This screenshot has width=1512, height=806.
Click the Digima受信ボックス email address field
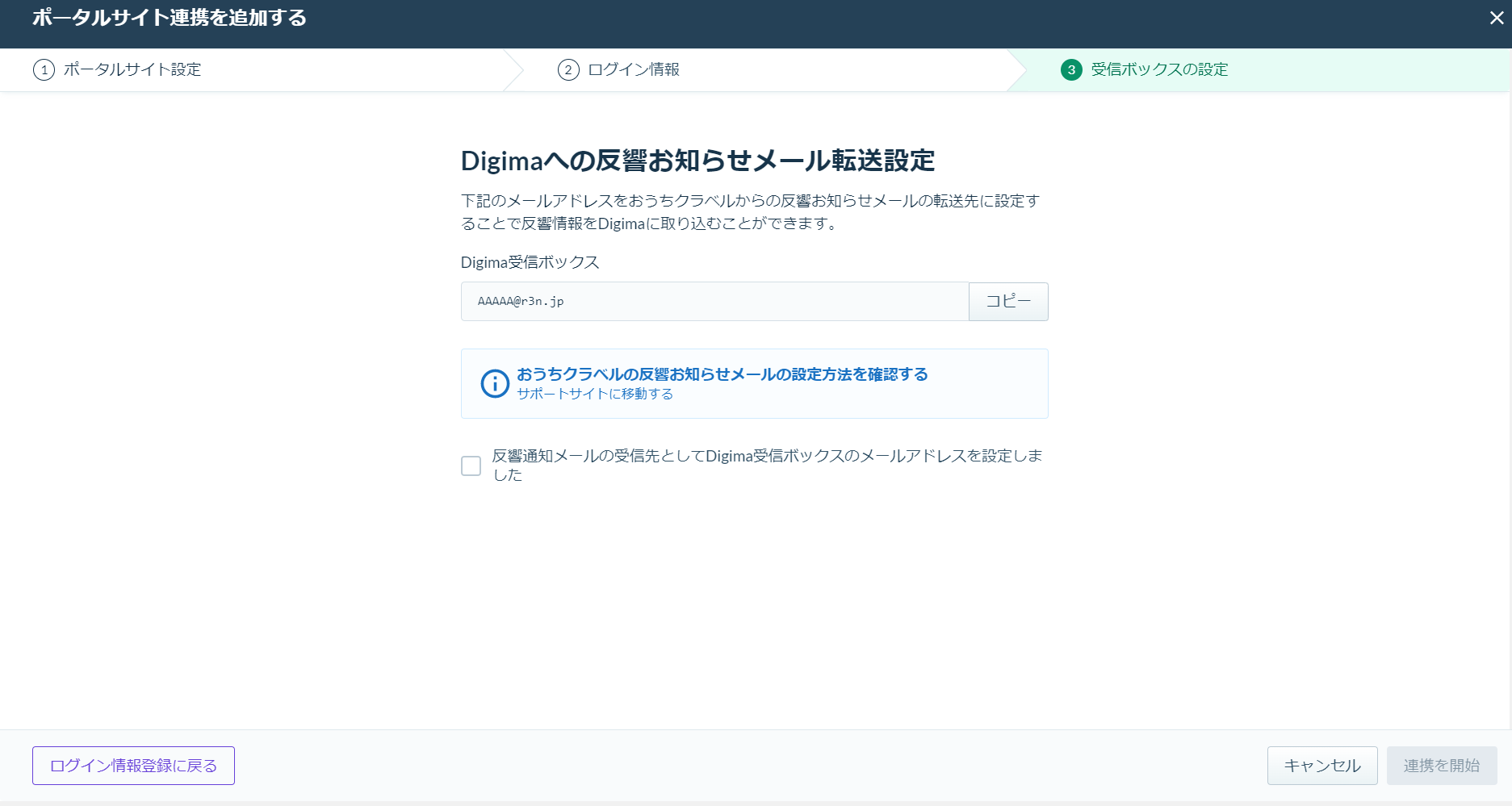(x=714, y=301)
